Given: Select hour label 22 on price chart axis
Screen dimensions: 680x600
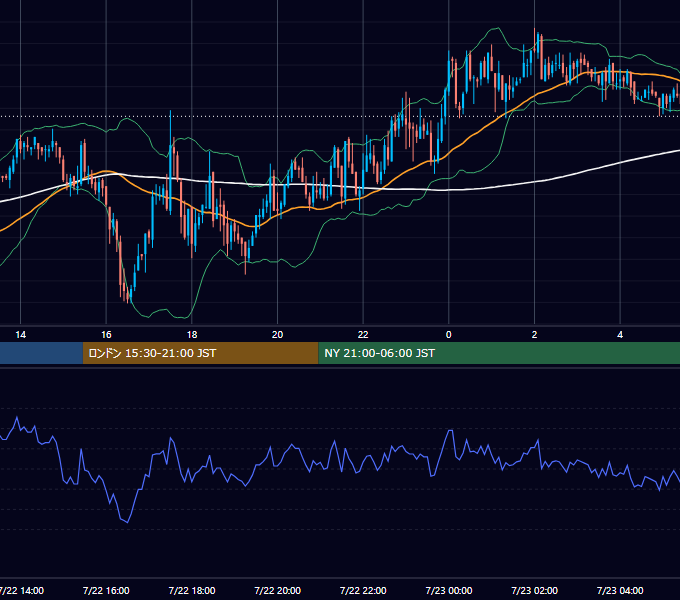Looking at the screenshot, I should click(363, 335).
